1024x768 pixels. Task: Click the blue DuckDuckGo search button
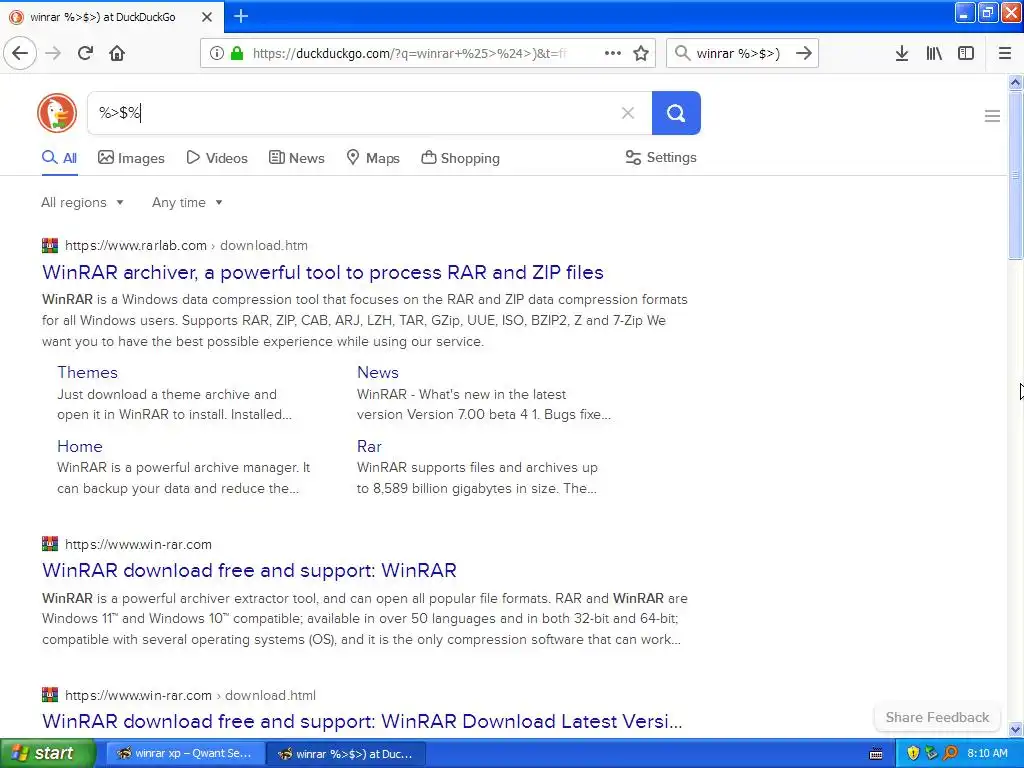[x=676, y=113]
